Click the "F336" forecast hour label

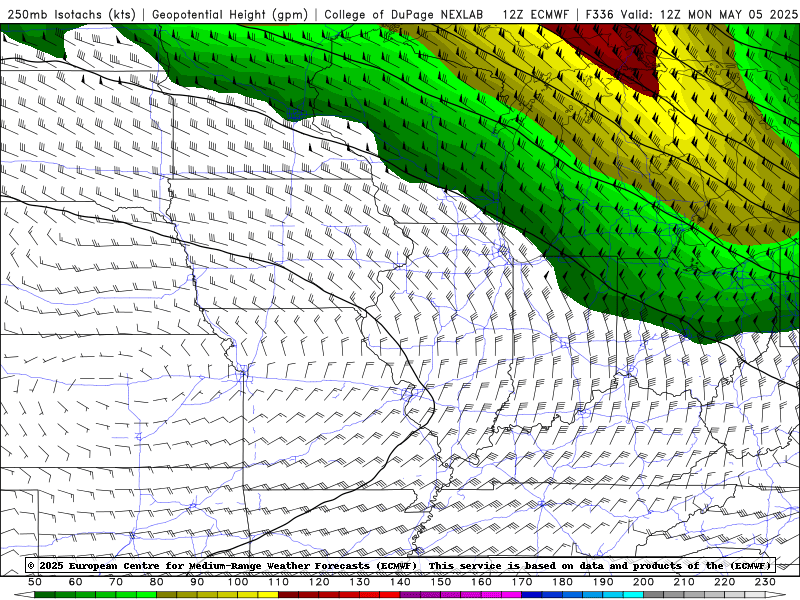[x=599, y=14]
